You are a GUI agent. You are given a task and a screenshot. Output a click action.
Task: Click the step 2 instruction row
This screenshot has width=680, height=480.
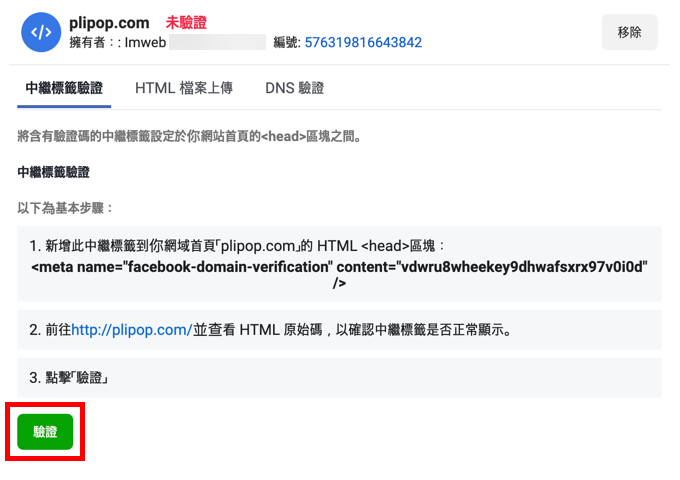click(340, 330)
